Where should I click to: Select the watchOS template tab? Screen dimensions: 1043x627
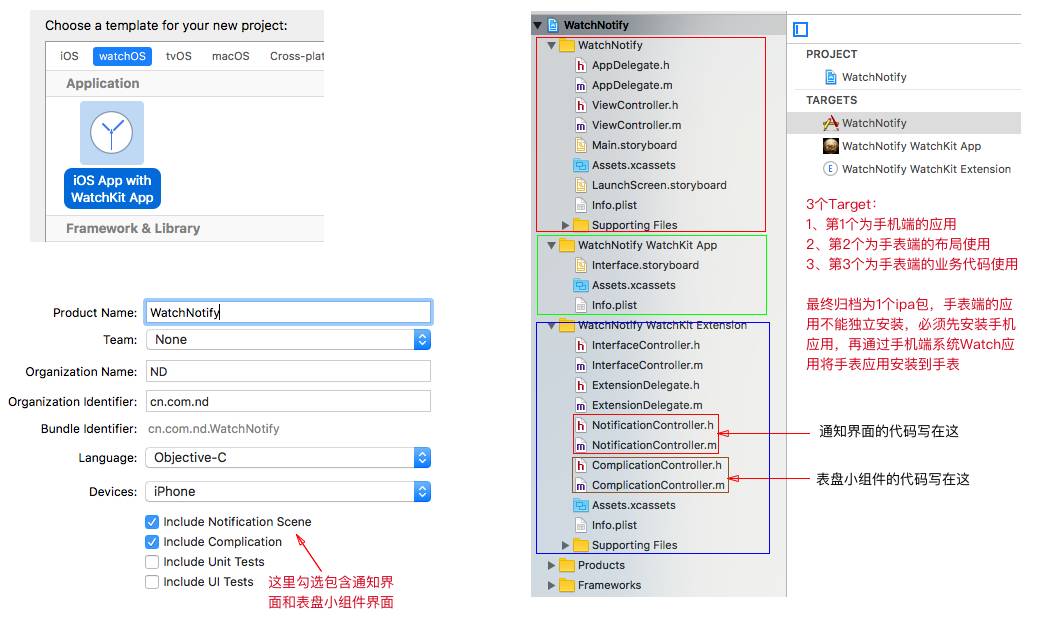tap(122, 56)
